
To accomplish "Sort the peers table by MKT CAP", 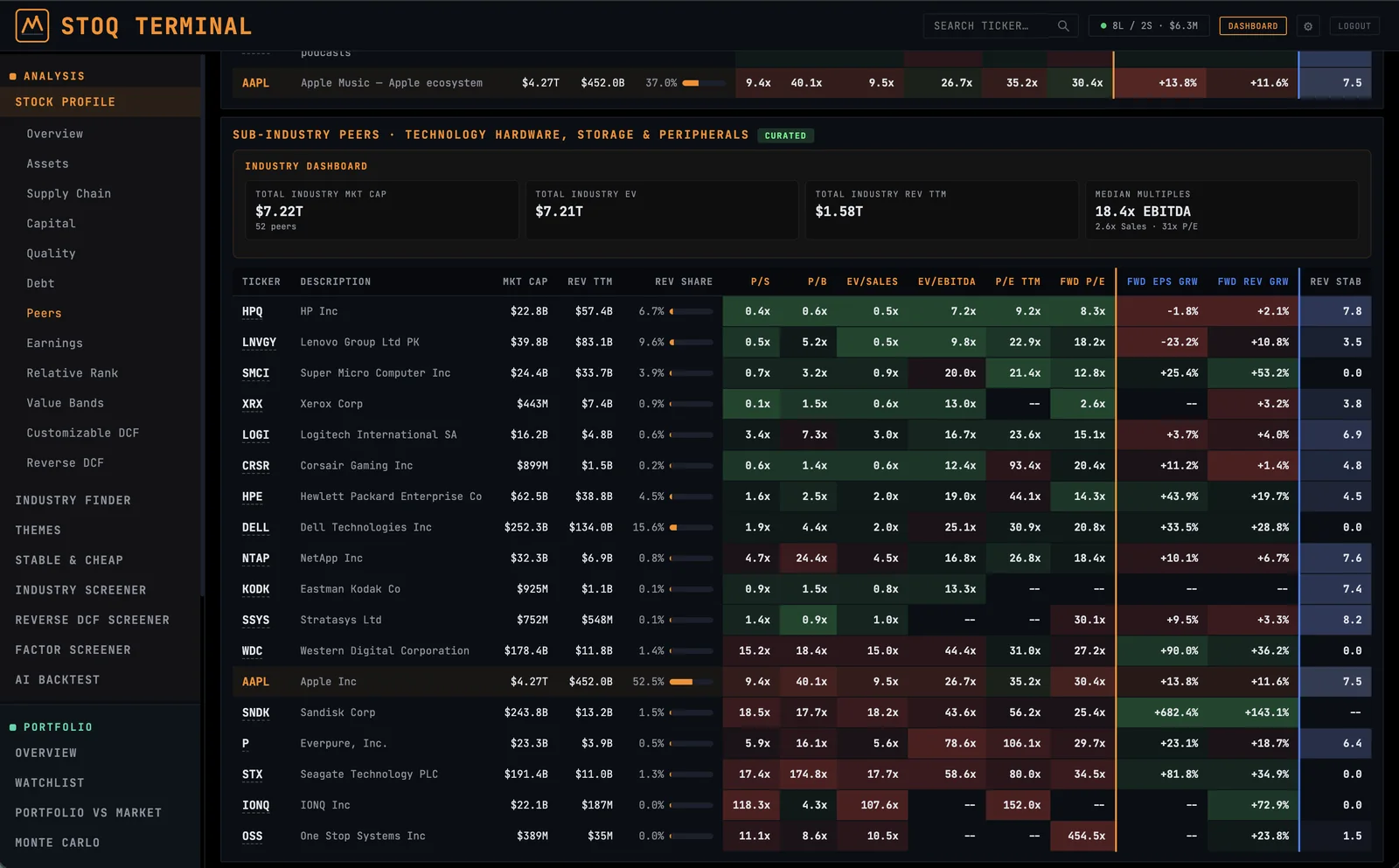I will coord(525,281).
